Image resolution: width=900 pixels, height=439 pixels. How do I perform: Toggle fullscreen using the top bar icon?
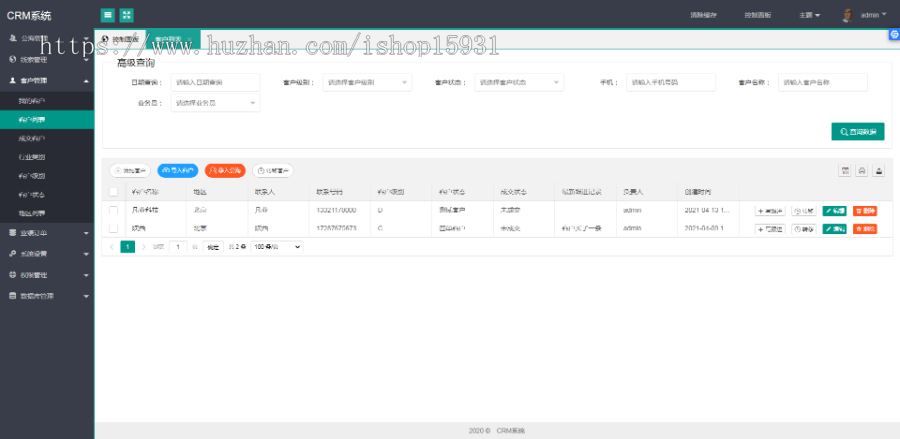tap(127, 15)
